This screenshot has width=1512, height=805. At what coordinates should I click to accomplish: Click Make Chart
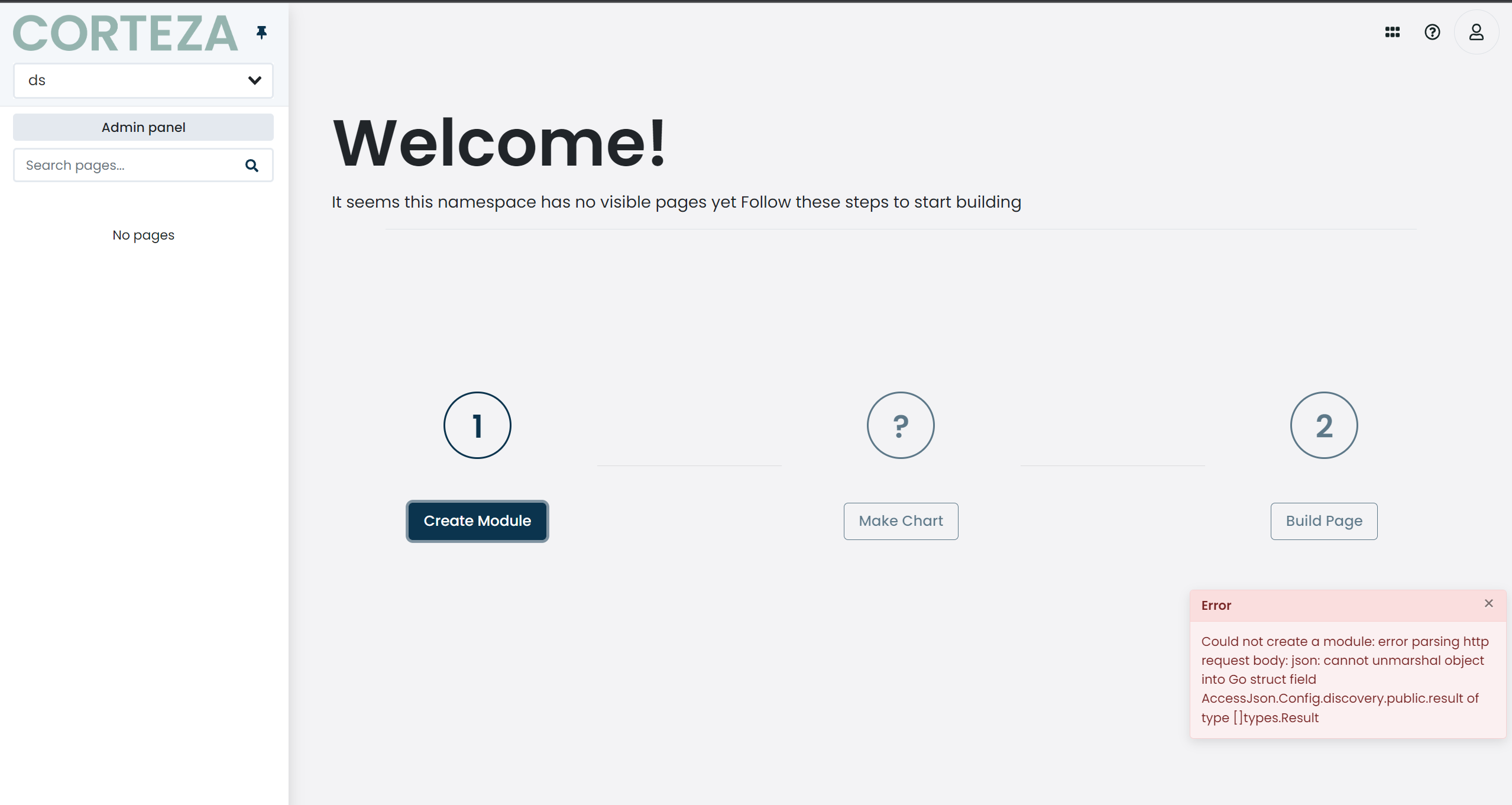[x=900, y=521]
